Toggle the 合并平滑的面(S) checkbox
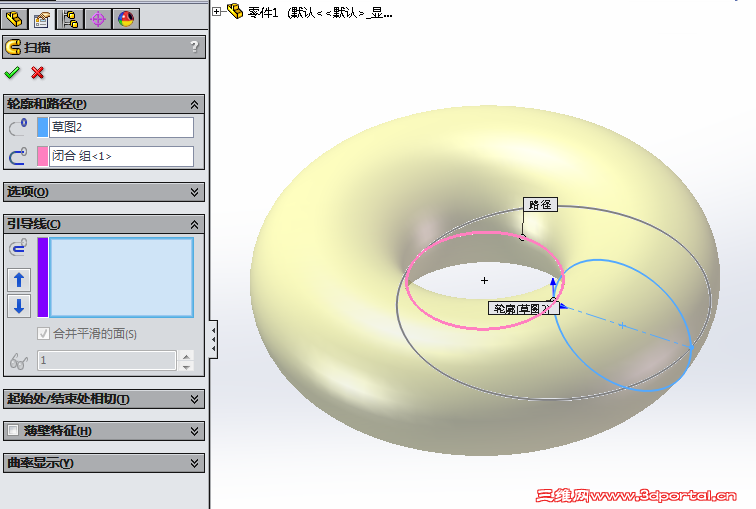The height and width of the screenshot is (509, 756). coord(43,334)
